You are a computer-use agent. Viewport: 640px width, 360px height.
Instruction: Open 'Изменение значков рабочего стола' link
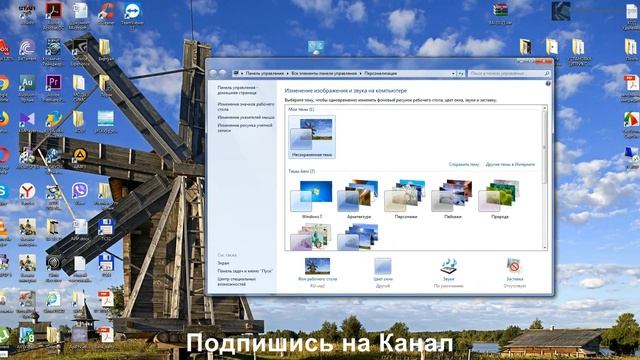point(246,107)
